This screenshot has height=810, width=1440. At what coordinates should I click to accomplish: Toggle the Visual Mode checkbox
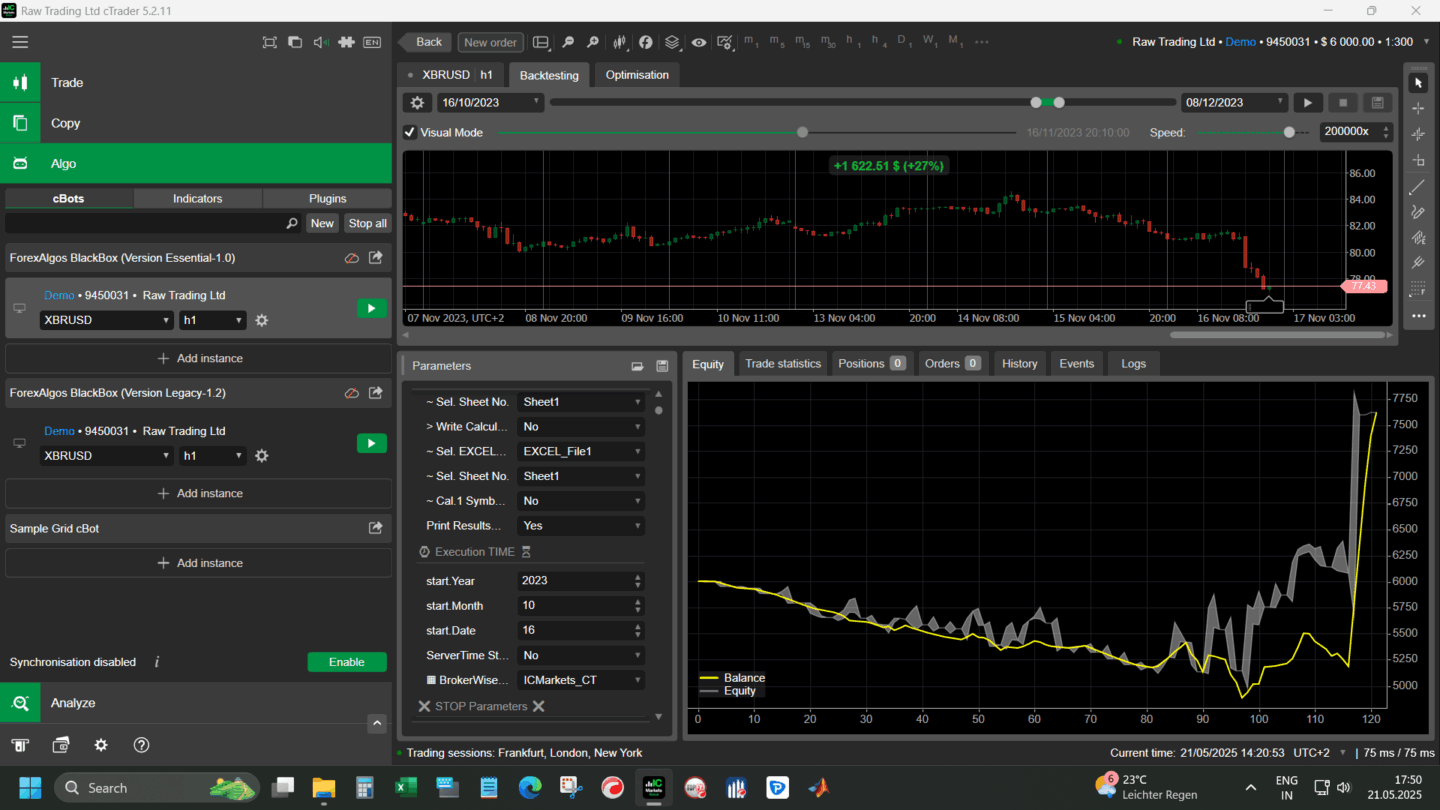(410, 132)
